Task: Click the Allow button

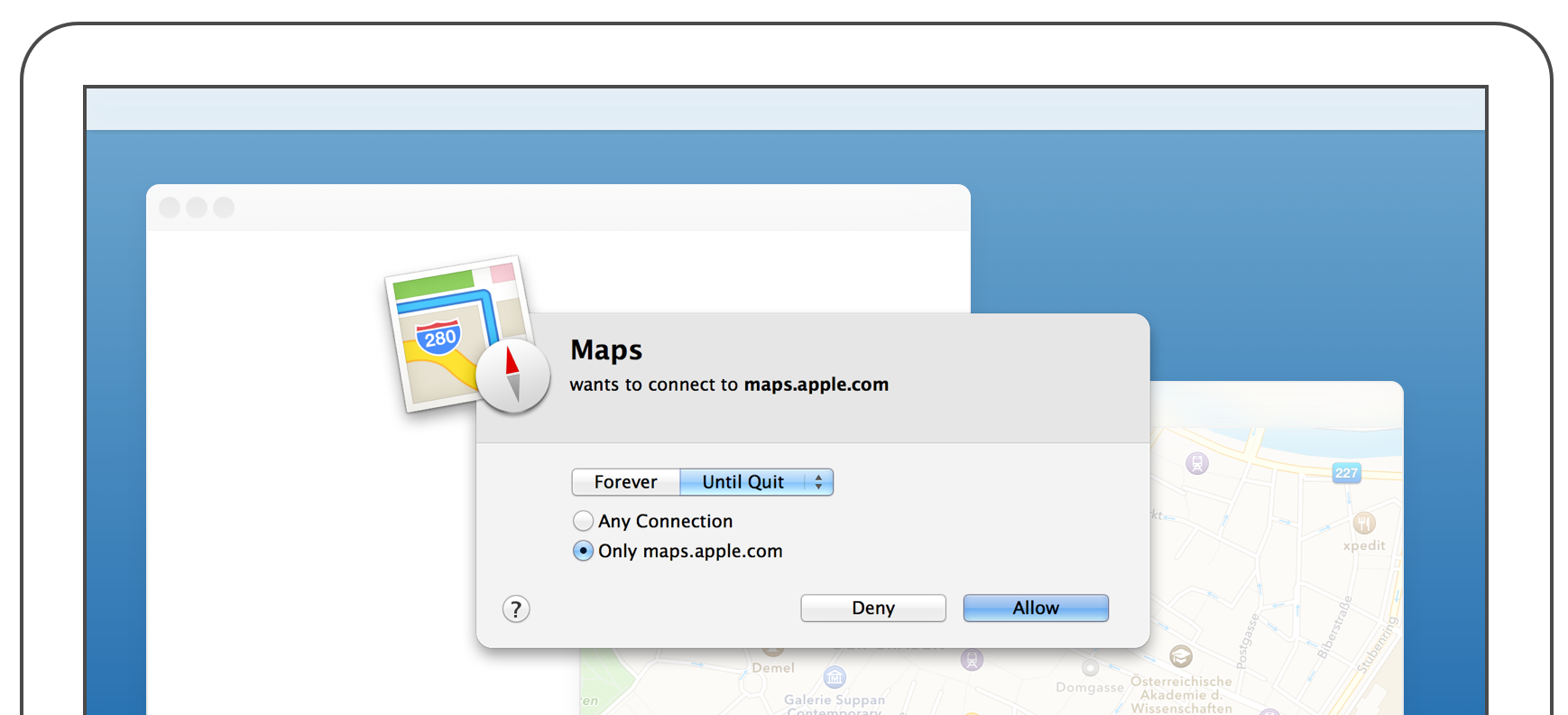Action: (1036, 608)
